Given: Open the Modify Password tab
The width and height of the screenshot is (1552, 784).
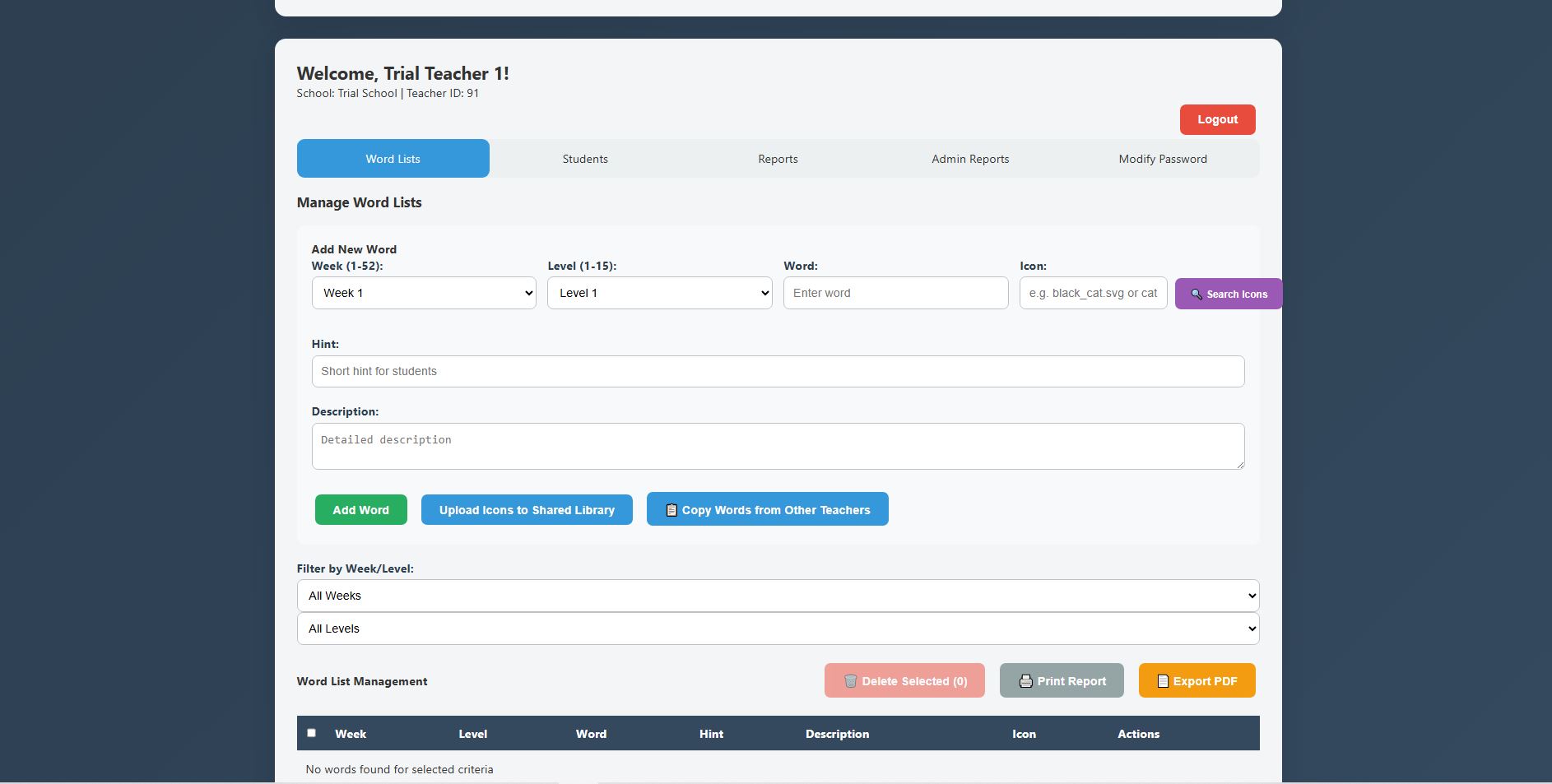Looking at the screenshot, I should 1162,159.
